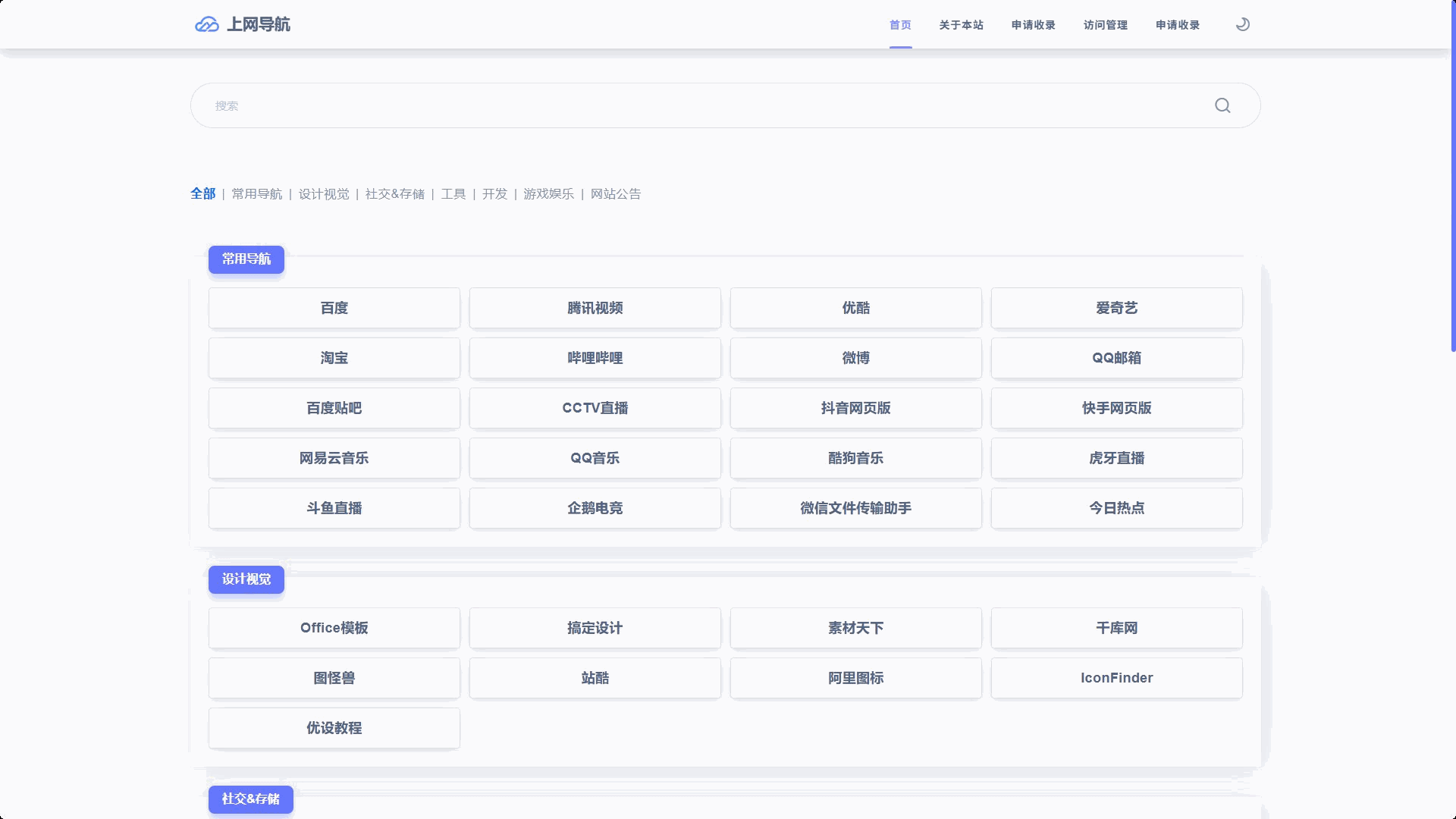
Task: Select the 开发 category filter
Action: click(494, 194)
